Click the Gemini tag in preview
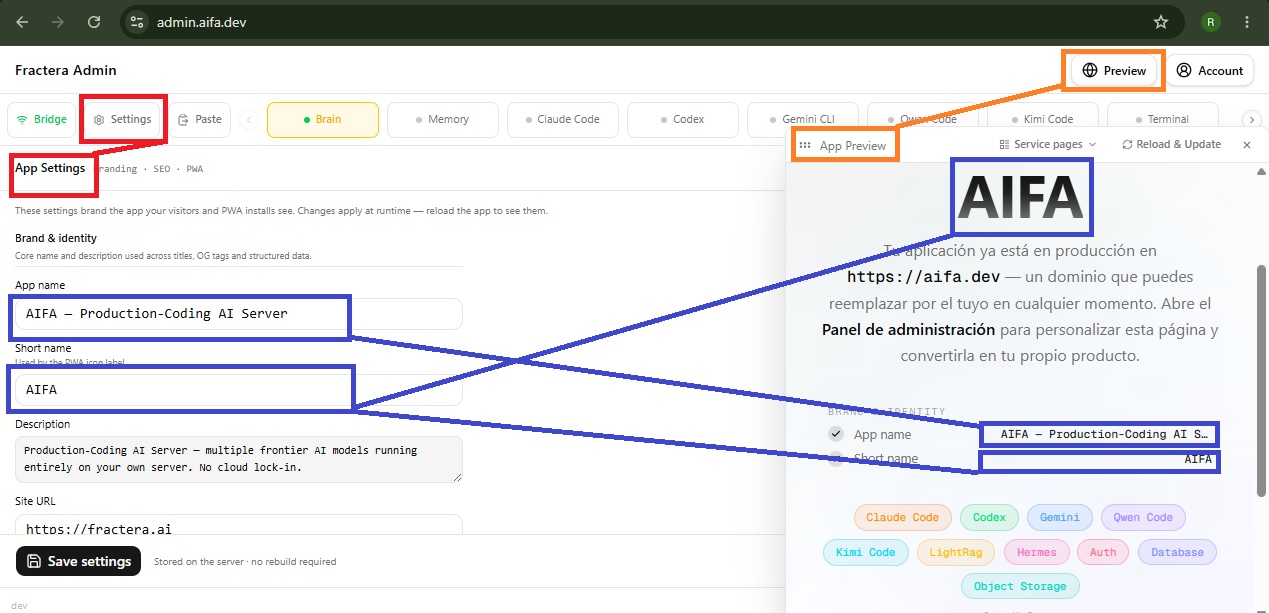Image resolution: width=1269 pixels, height=613 pixels. 1059,517
